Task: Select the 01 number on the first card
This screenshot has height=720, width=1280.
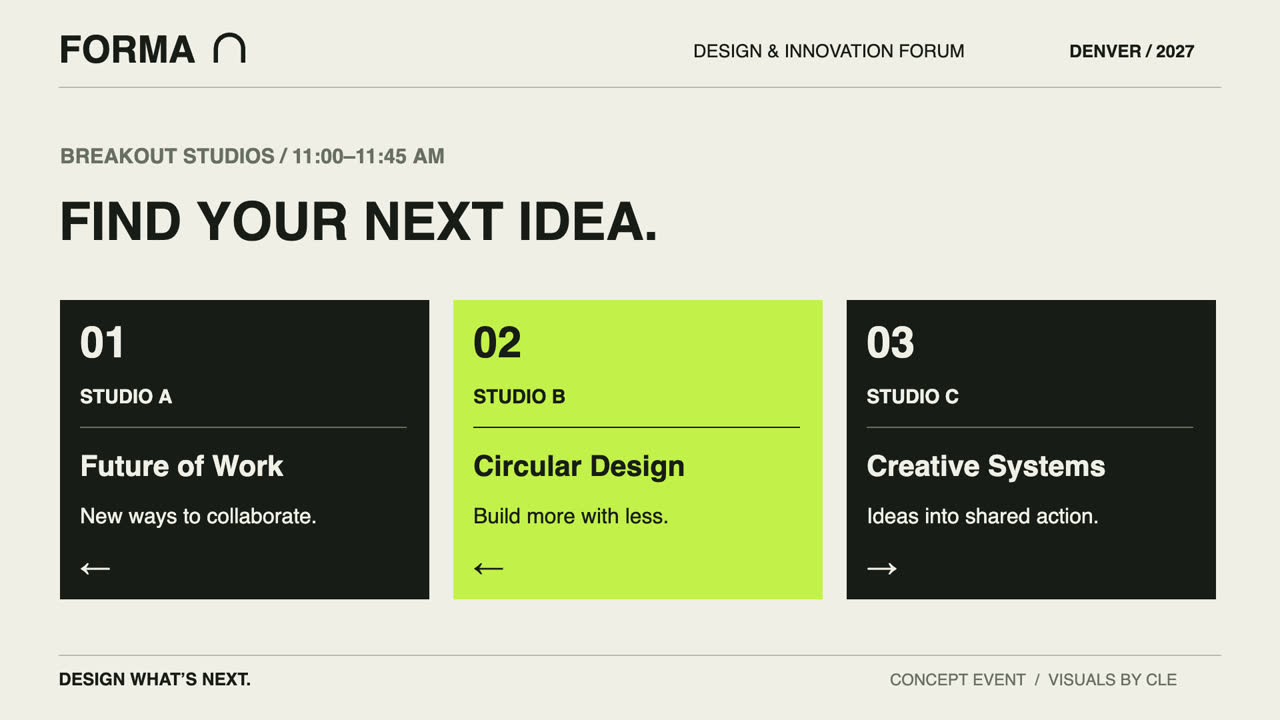Action: [102, 343]
